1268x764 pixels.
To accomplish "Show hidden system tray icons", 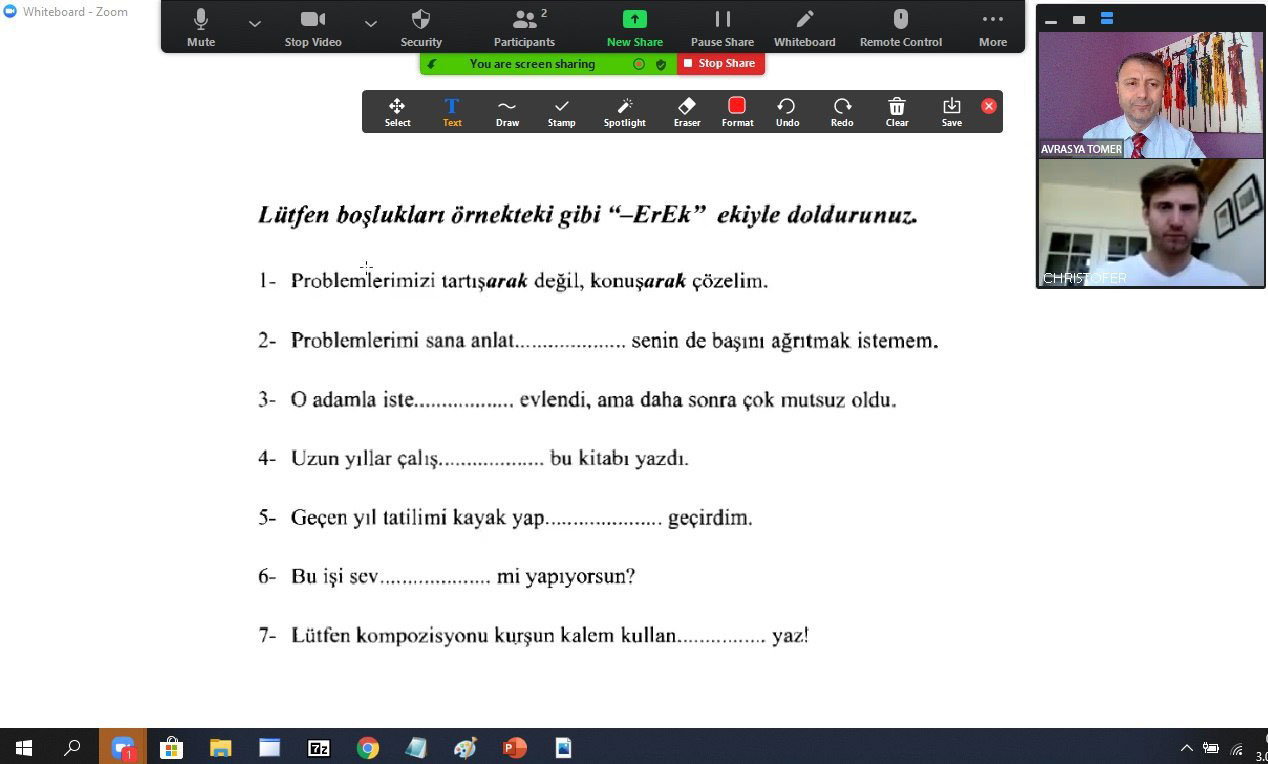I will tap(1186, 748).
